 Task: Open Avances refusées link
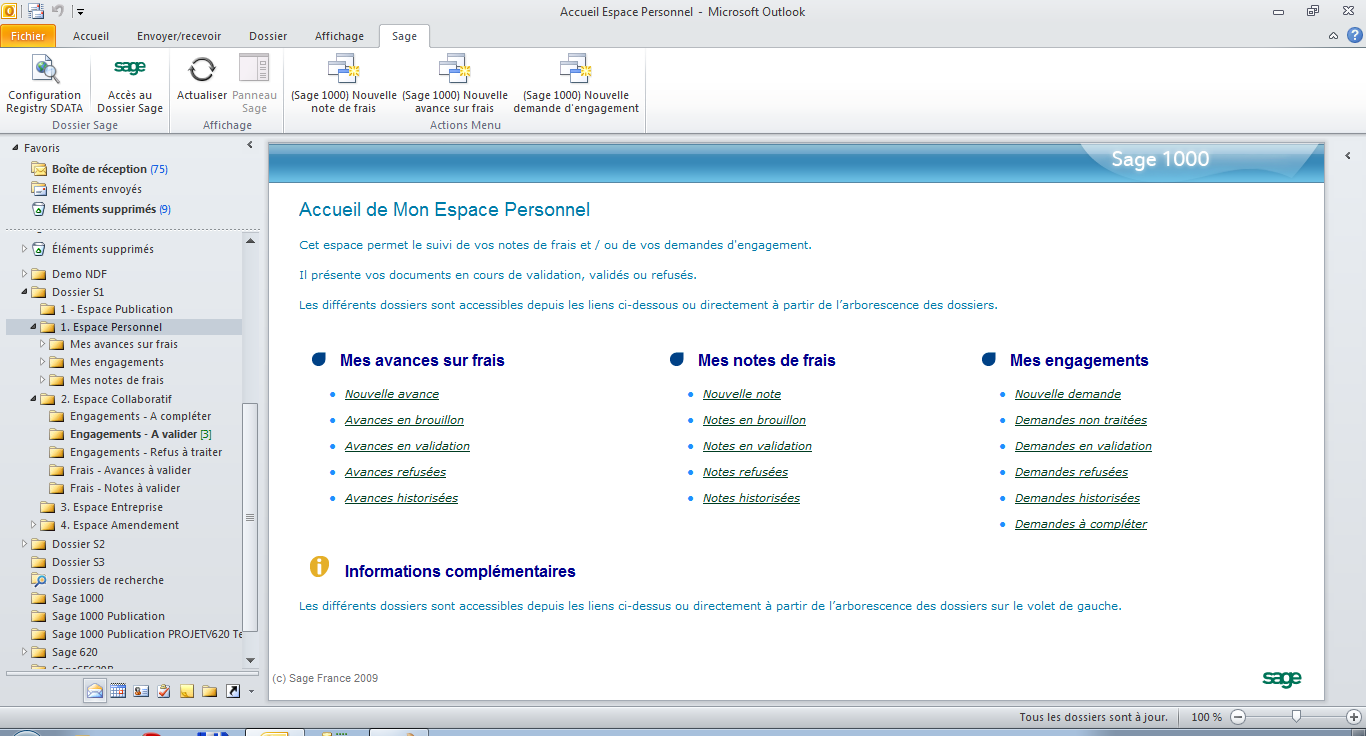pyautogui.click(x=395, y=472)
